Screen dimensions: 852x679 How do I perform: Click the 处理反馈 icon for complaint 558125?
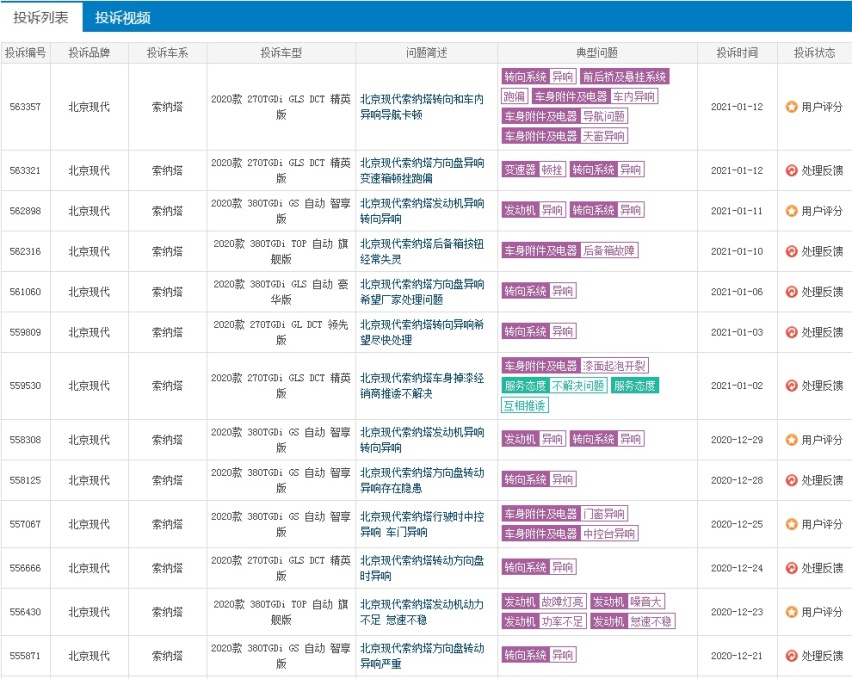pos(791,480)
